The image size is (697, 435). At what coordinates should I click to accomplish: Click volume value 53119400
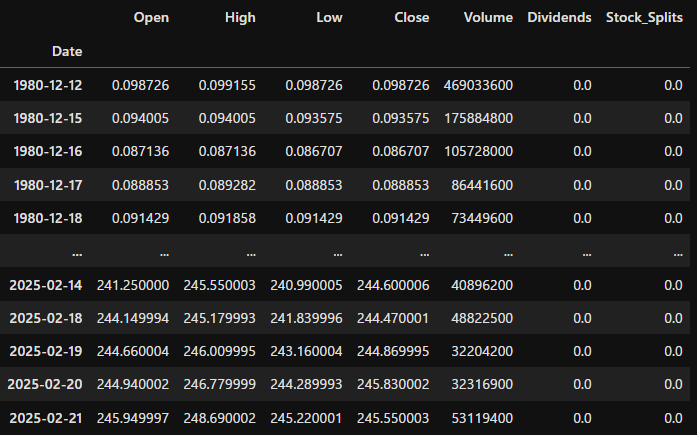pos(482,418)
